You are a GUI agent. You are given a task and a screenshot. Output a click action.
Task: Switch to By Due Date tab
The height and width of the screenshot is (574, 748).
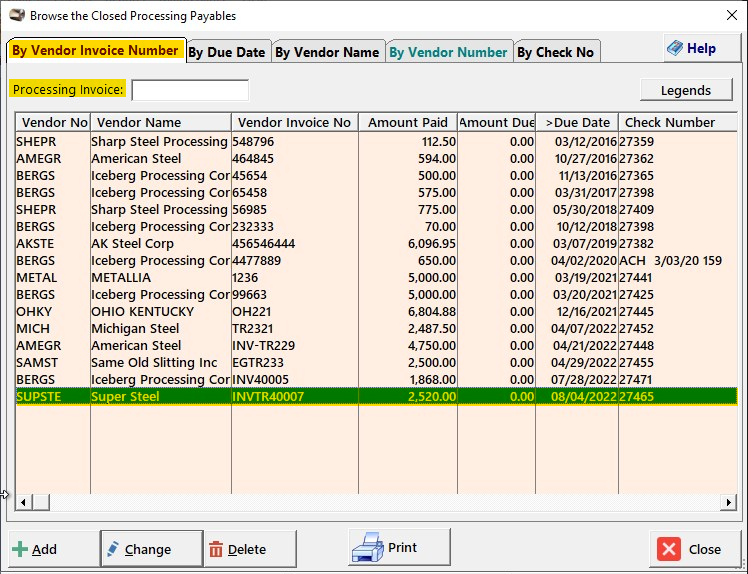[227, 52]
